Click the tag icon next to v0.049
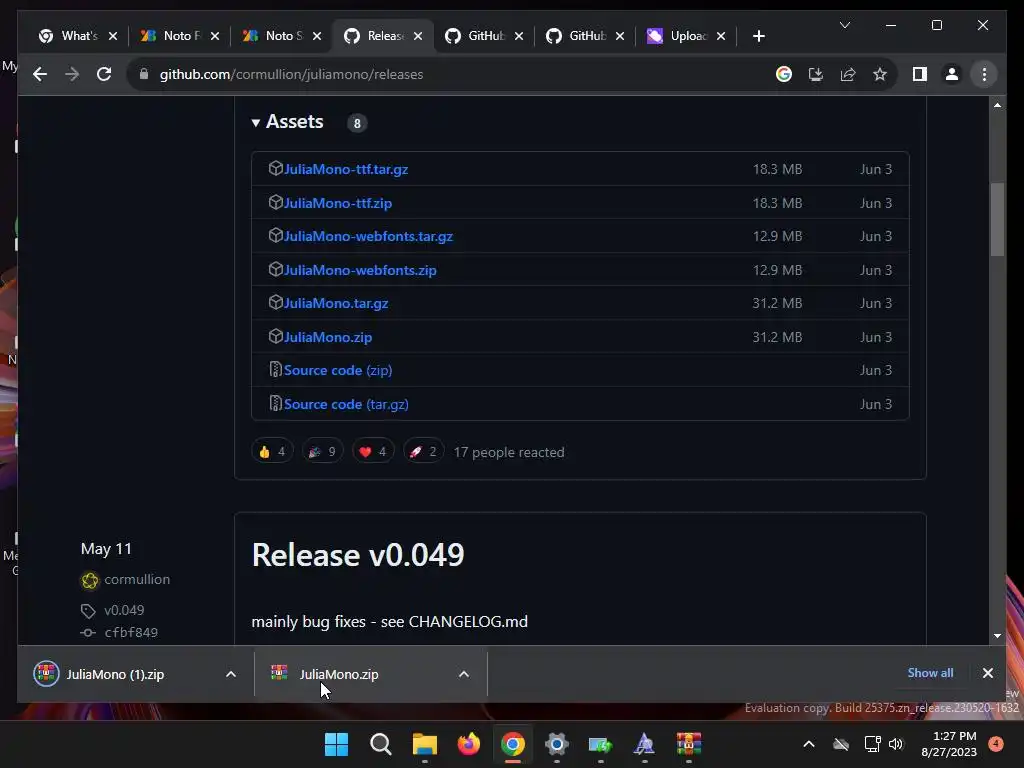This screenshot has height=768, width=1024. 88,611
